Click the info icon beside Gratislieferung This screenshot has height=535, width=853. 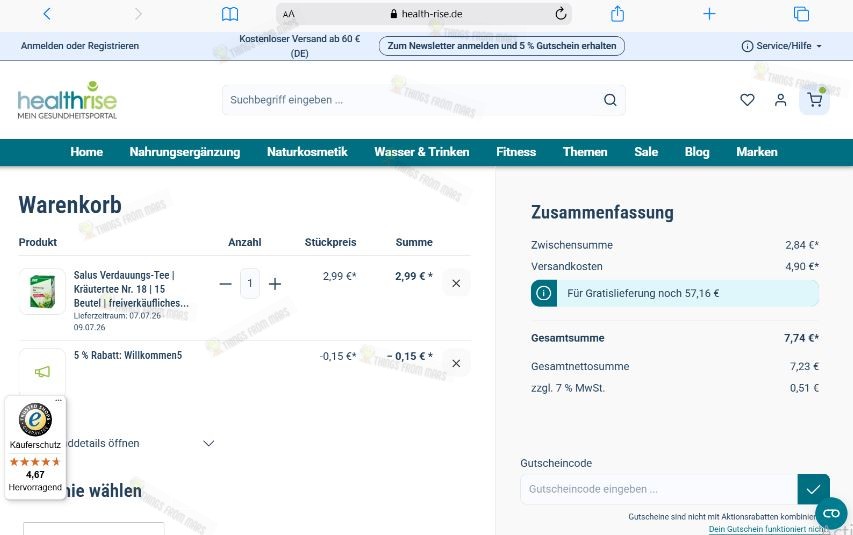click(x=543, y=293)
